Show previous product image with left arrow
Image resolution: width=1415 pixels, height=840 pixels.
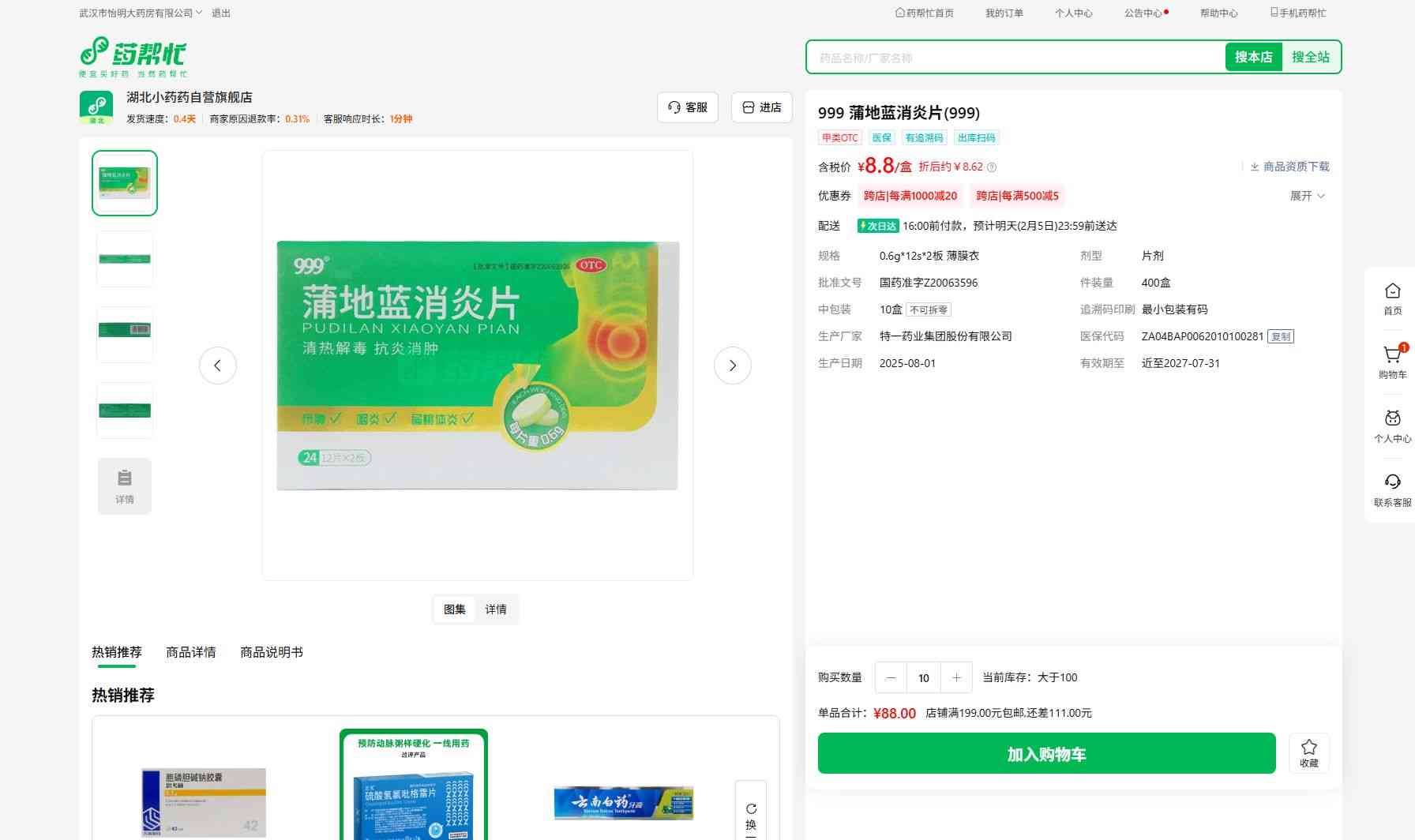point(218,366)
